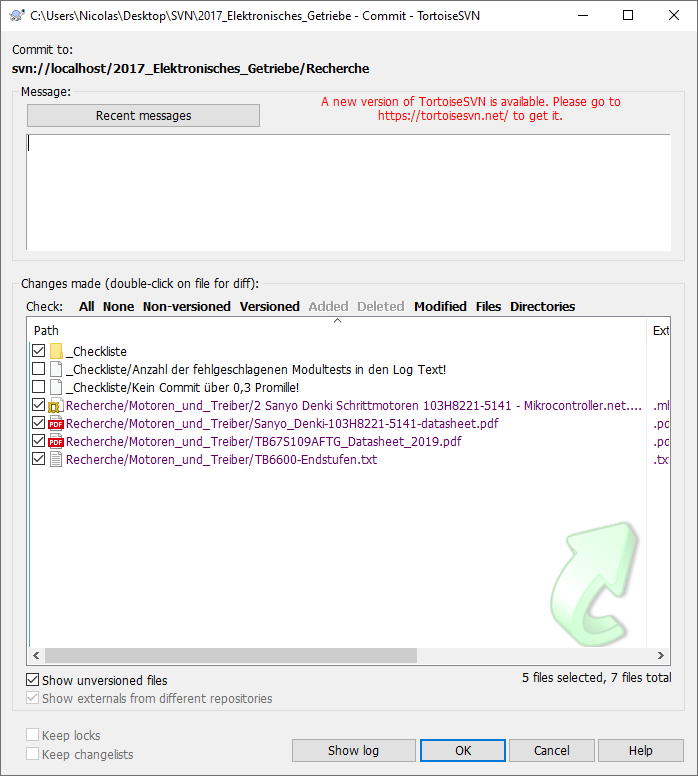Click the horizontal scrollbar thumb in file list
Screen dimensions: 698x776
231,655
